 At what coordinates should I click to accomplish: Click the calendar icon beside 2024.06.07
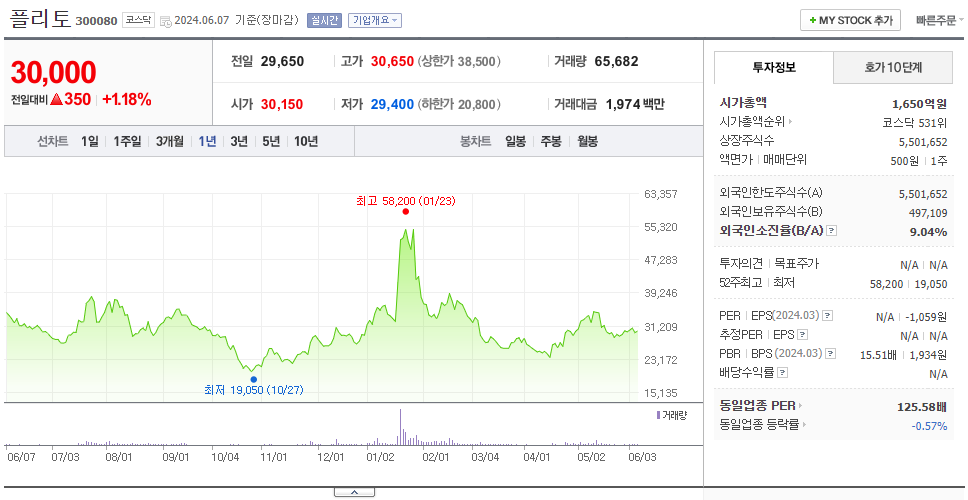click(x=165, y=21)
